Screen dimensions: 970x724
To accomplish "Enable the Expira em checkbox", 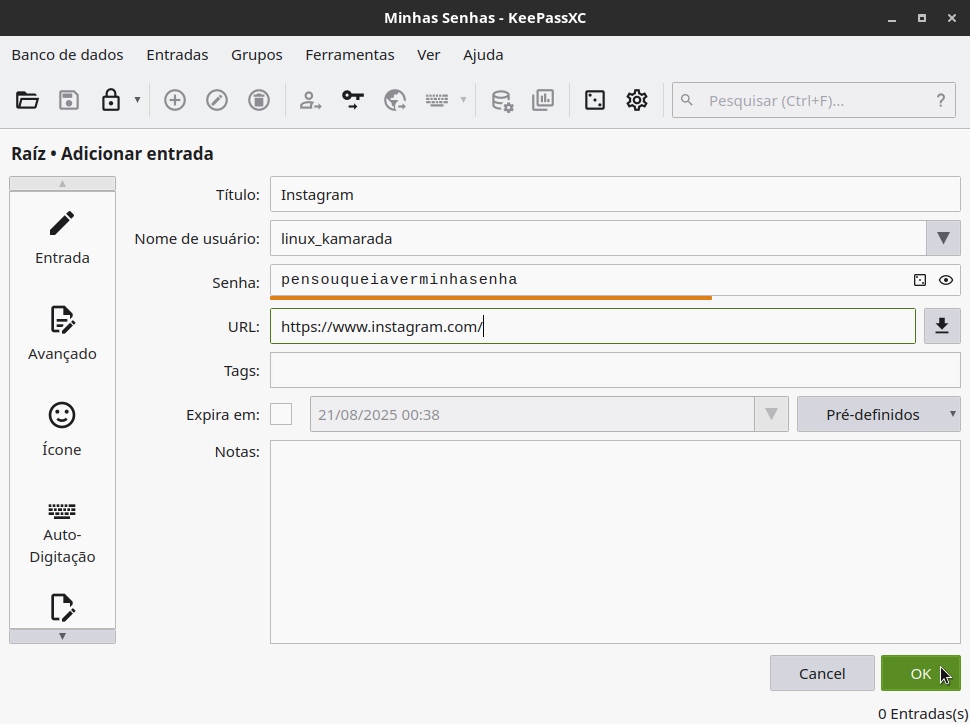I will pos(281,414).
